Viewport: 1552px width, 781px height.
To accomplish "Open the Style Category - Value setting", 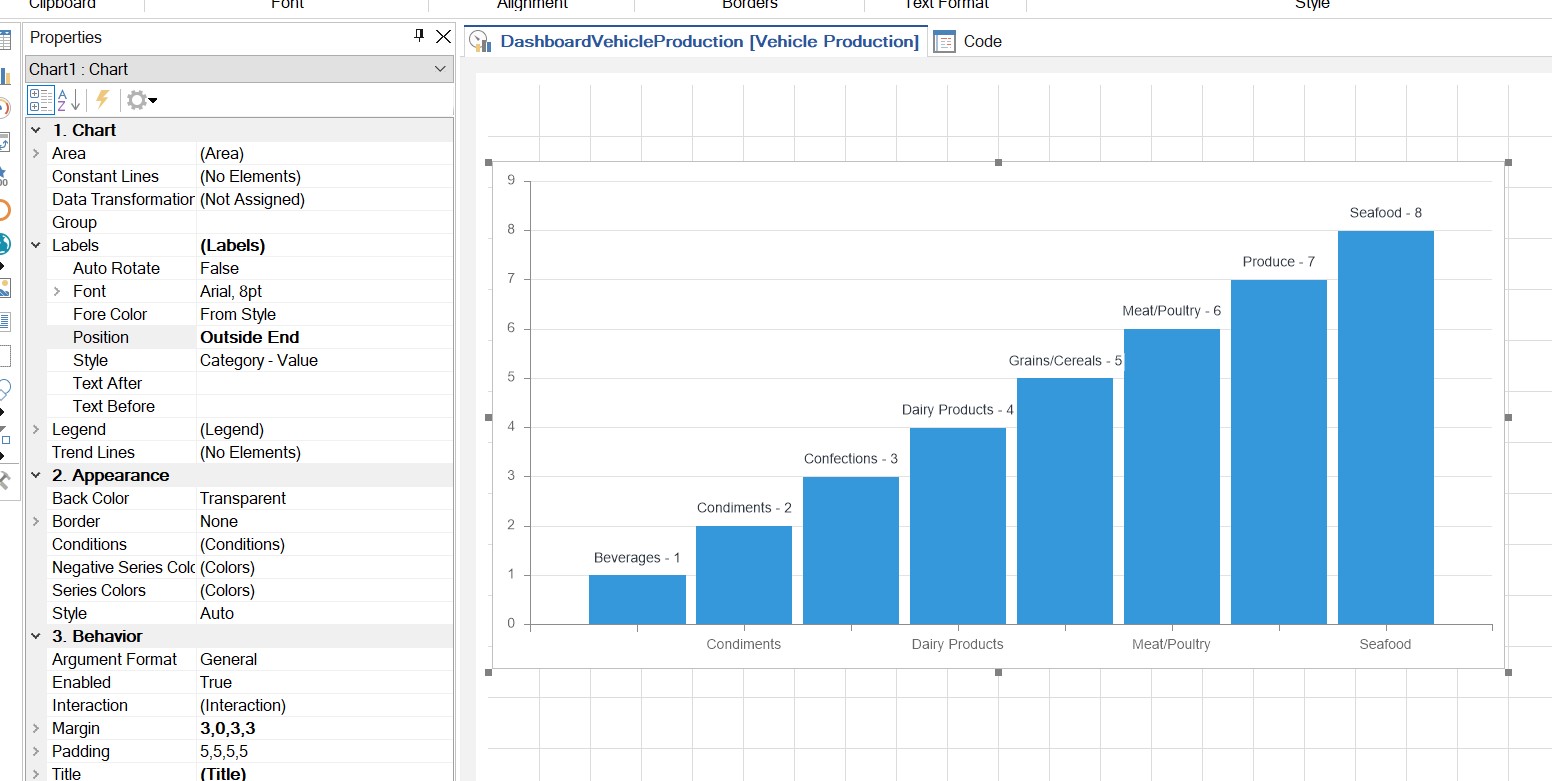I will coord(324,360).
